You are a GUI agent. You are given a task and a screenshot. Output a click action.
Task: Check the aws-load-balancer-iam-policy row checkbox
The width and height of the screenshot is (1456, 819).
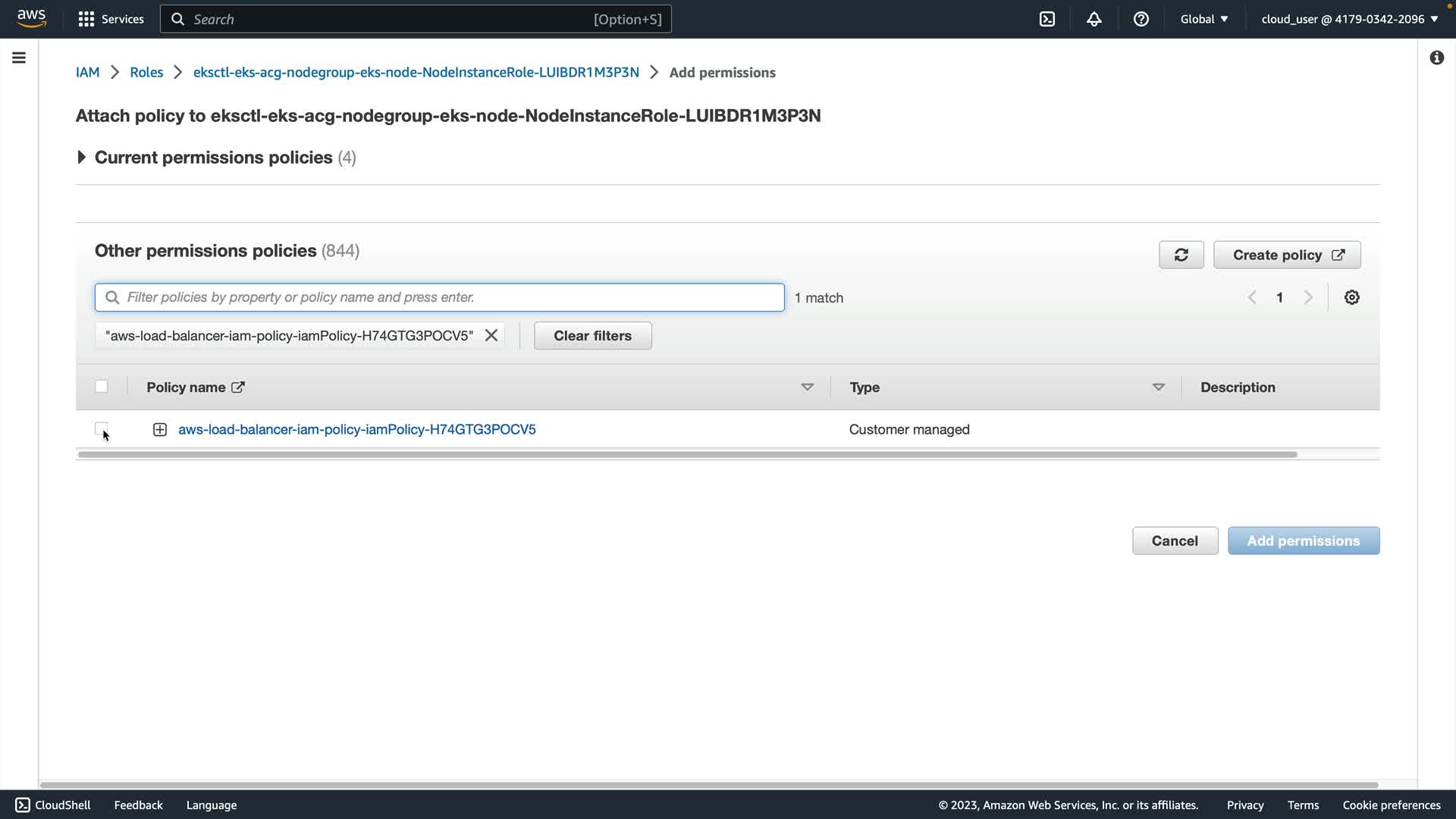coord(102,428)
